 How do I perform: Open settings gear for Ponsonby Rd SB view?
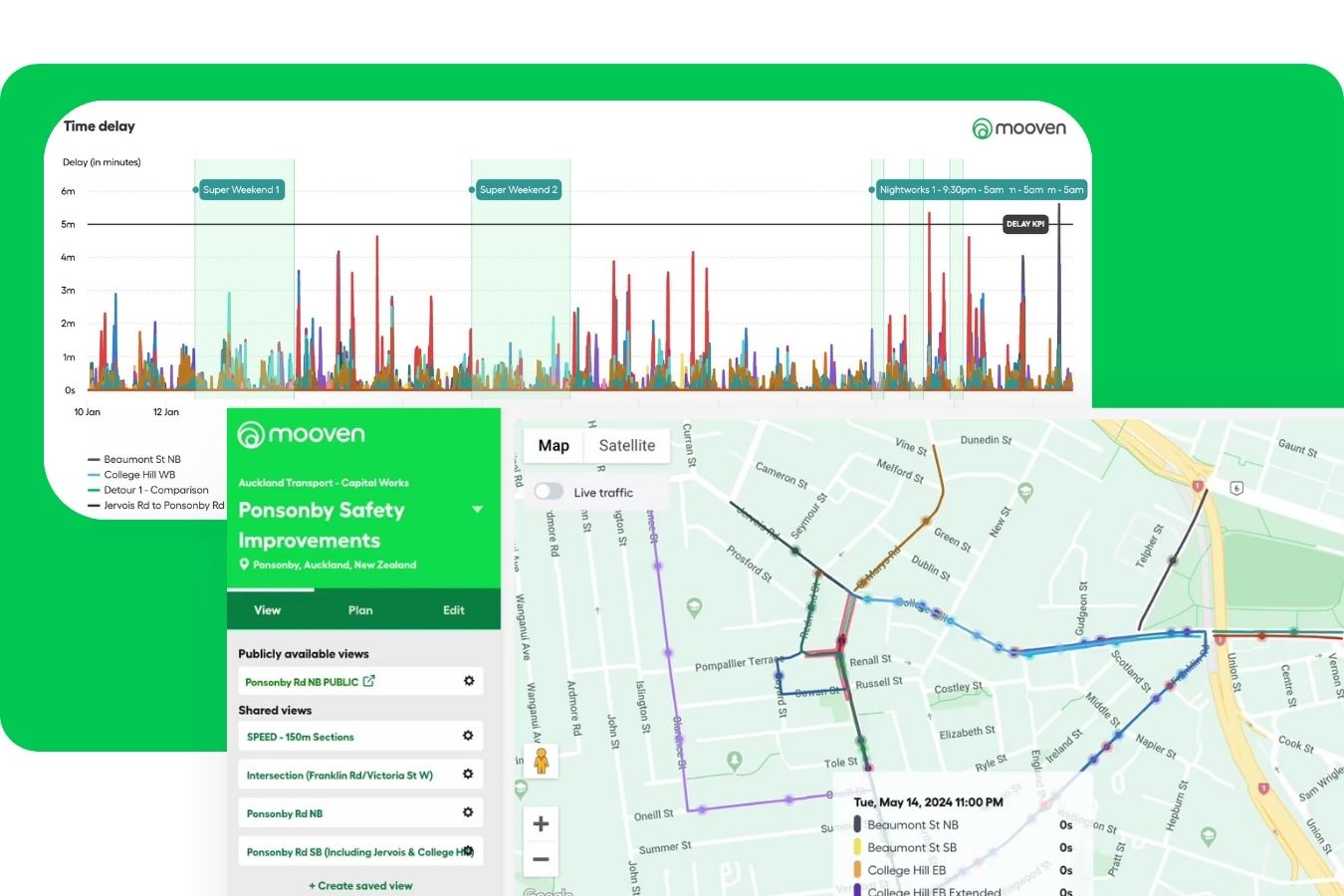coord(468,851)
